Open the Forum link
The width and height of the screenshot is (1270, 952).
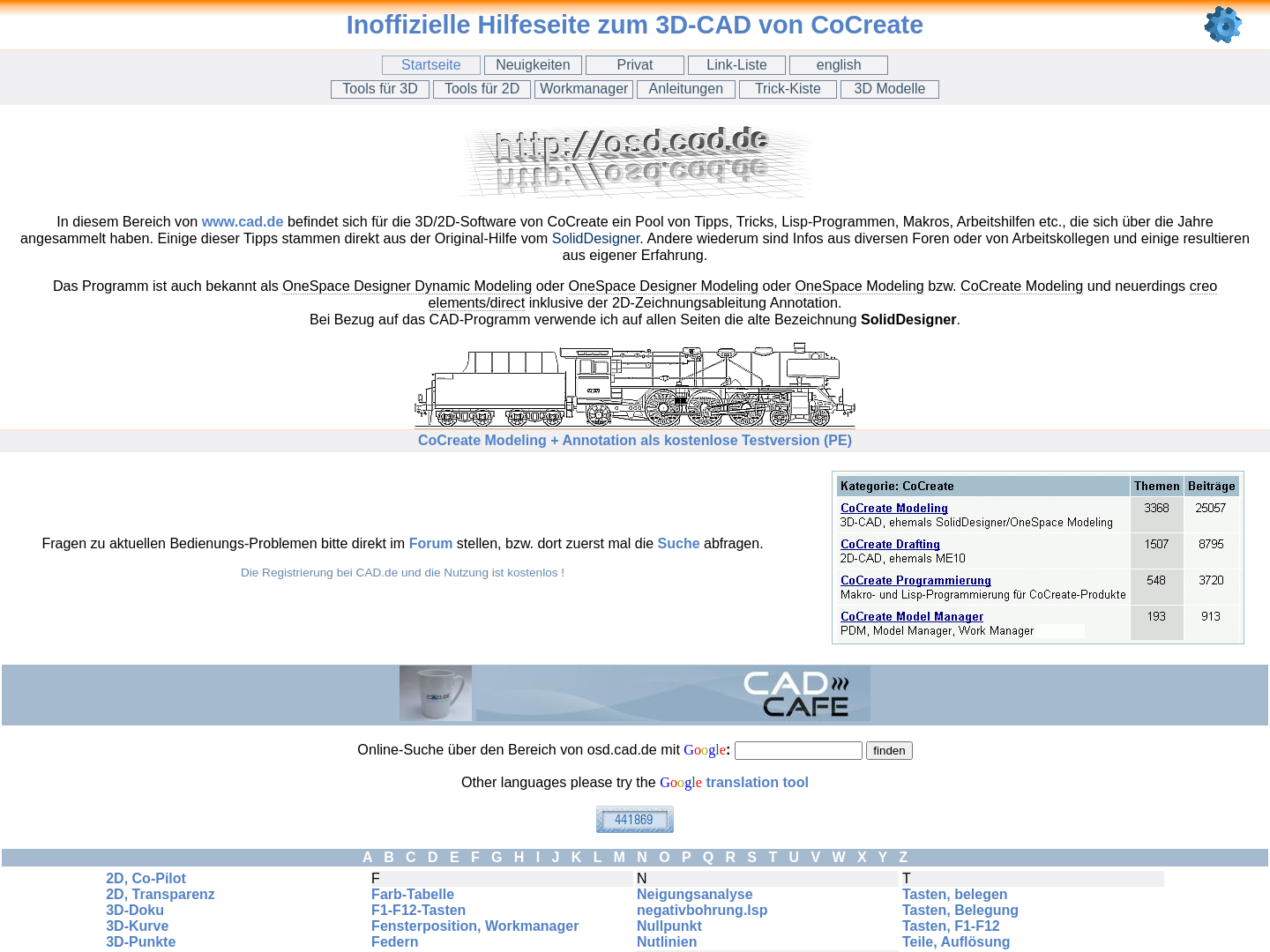click(430, 544)
